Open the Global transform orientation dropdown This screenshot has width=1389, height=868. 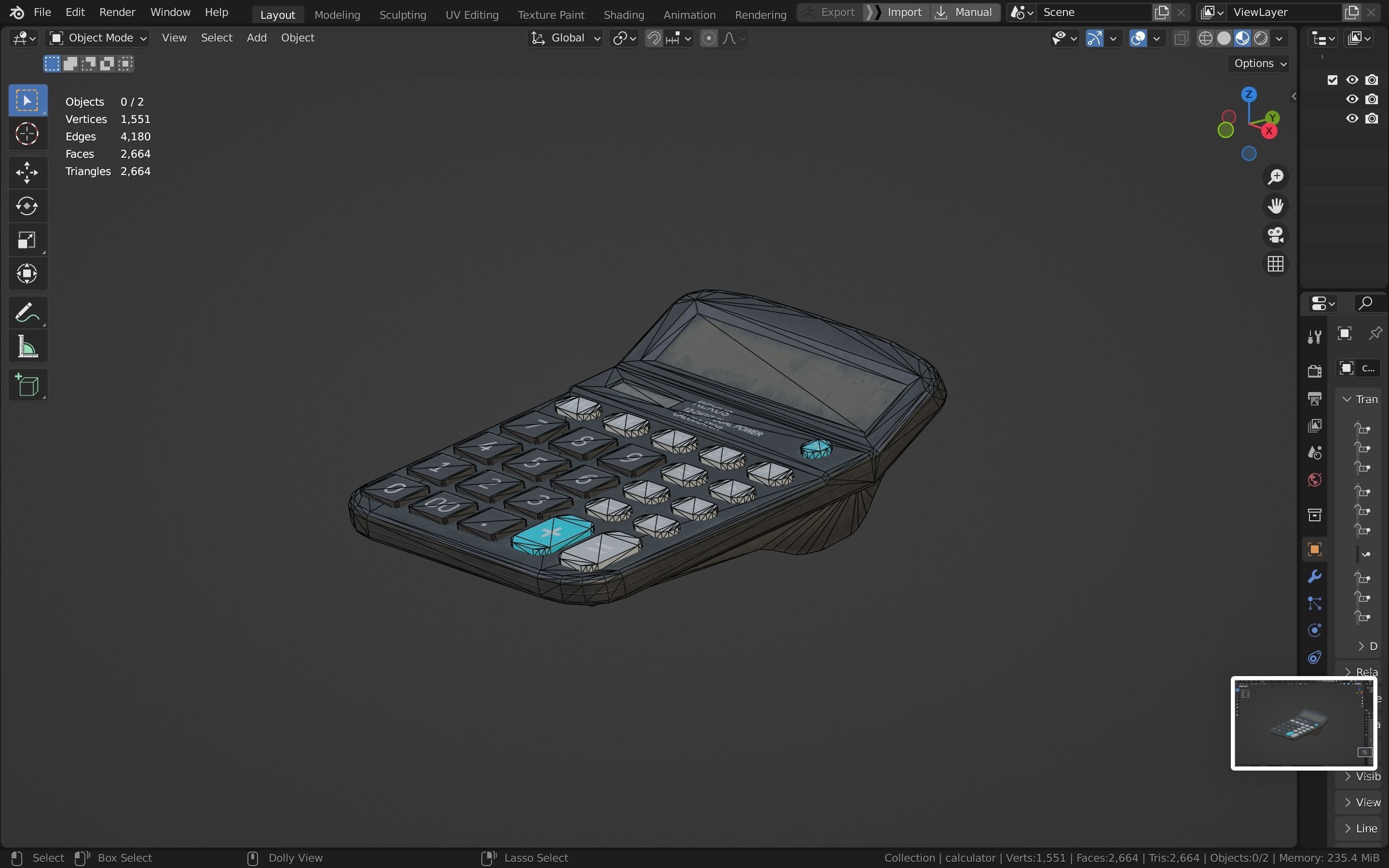point(565,38)
